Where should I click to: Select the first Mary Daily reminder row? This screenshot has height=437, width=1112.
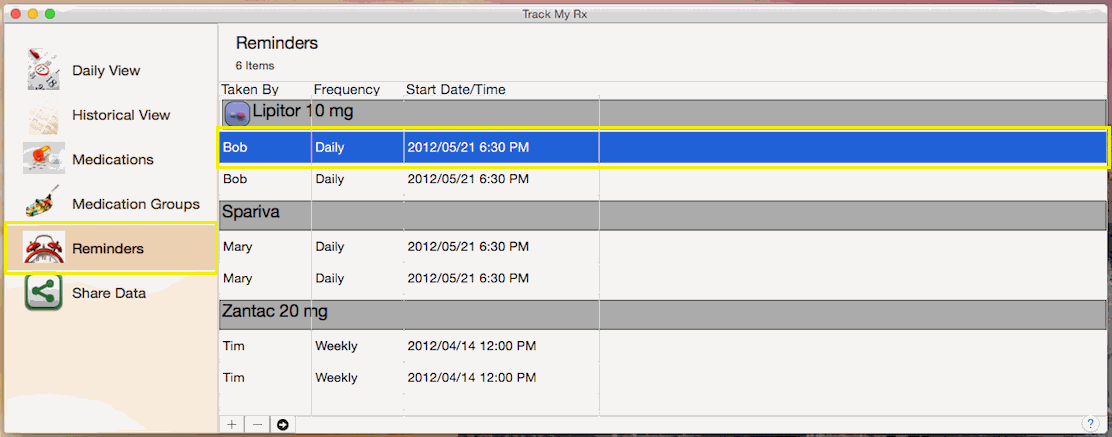point(662,247)
